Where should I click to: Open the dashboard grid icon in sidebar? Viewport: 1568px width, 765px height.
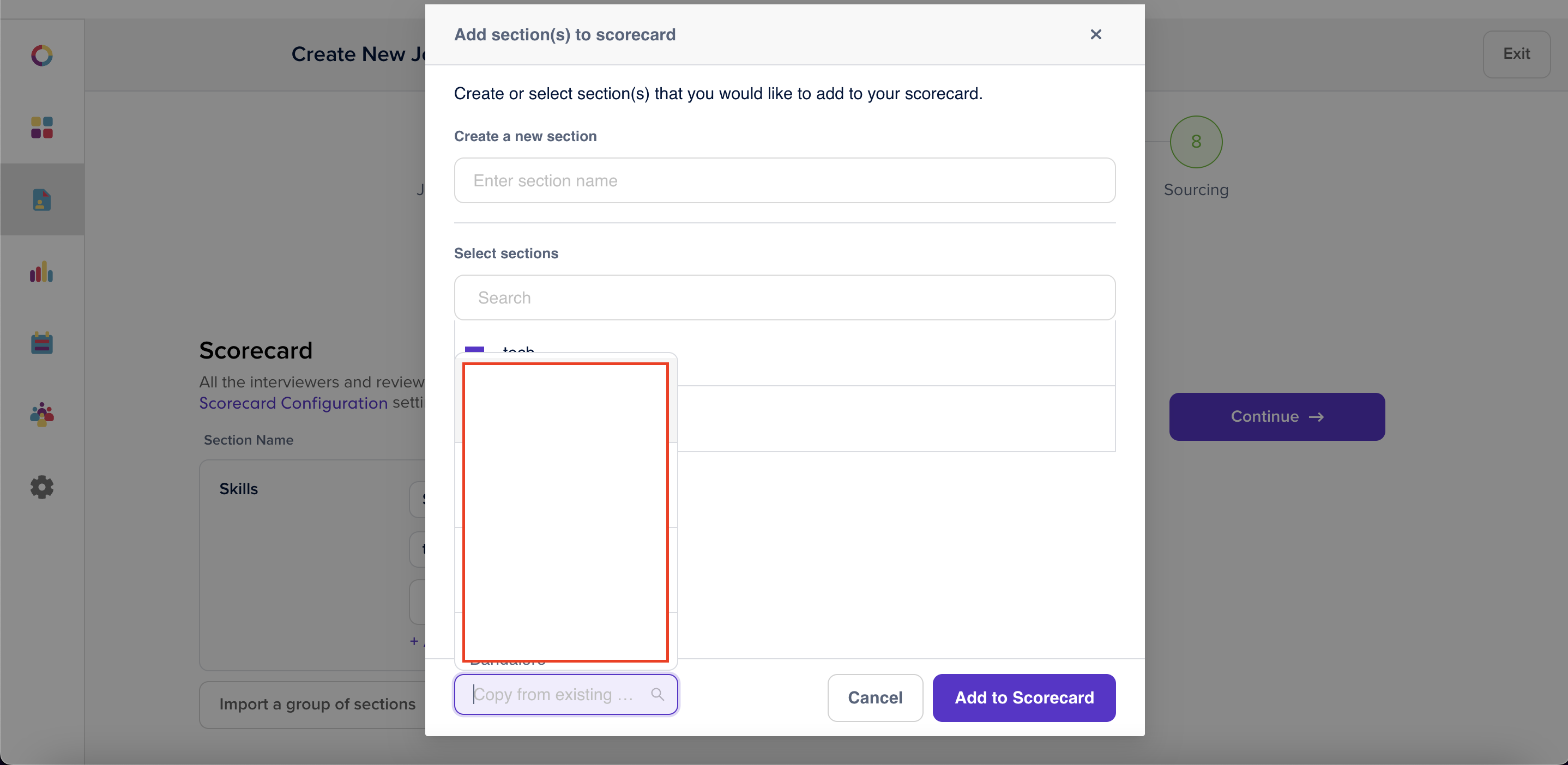(41, 127)
